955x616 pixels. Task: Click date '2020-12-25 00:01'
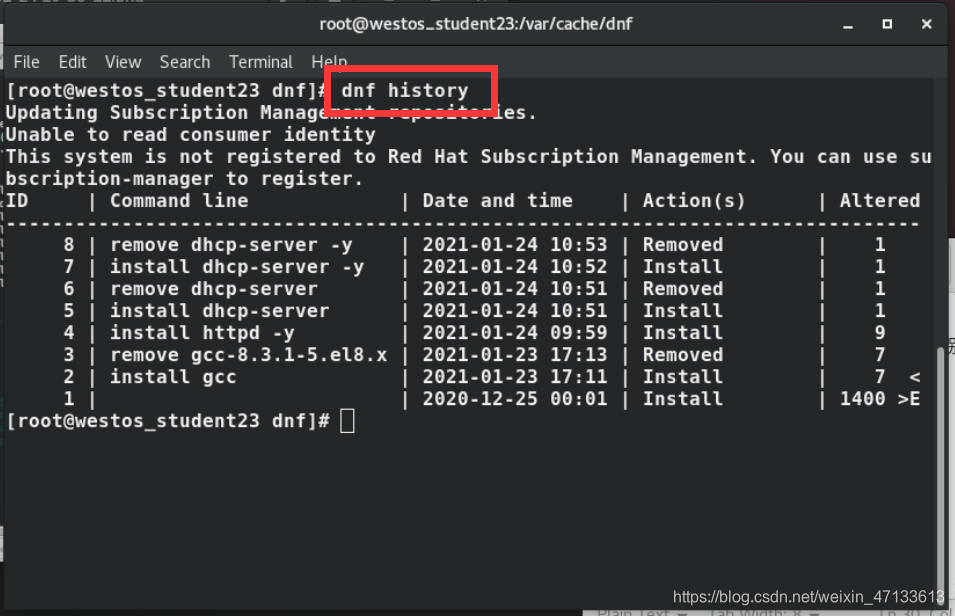click(x=515, y=398)
